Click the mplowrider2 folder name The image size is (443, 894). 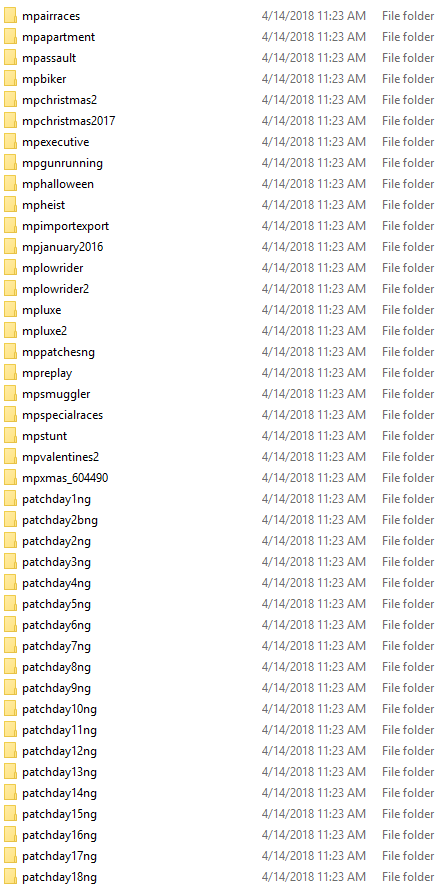pos(56,289)
